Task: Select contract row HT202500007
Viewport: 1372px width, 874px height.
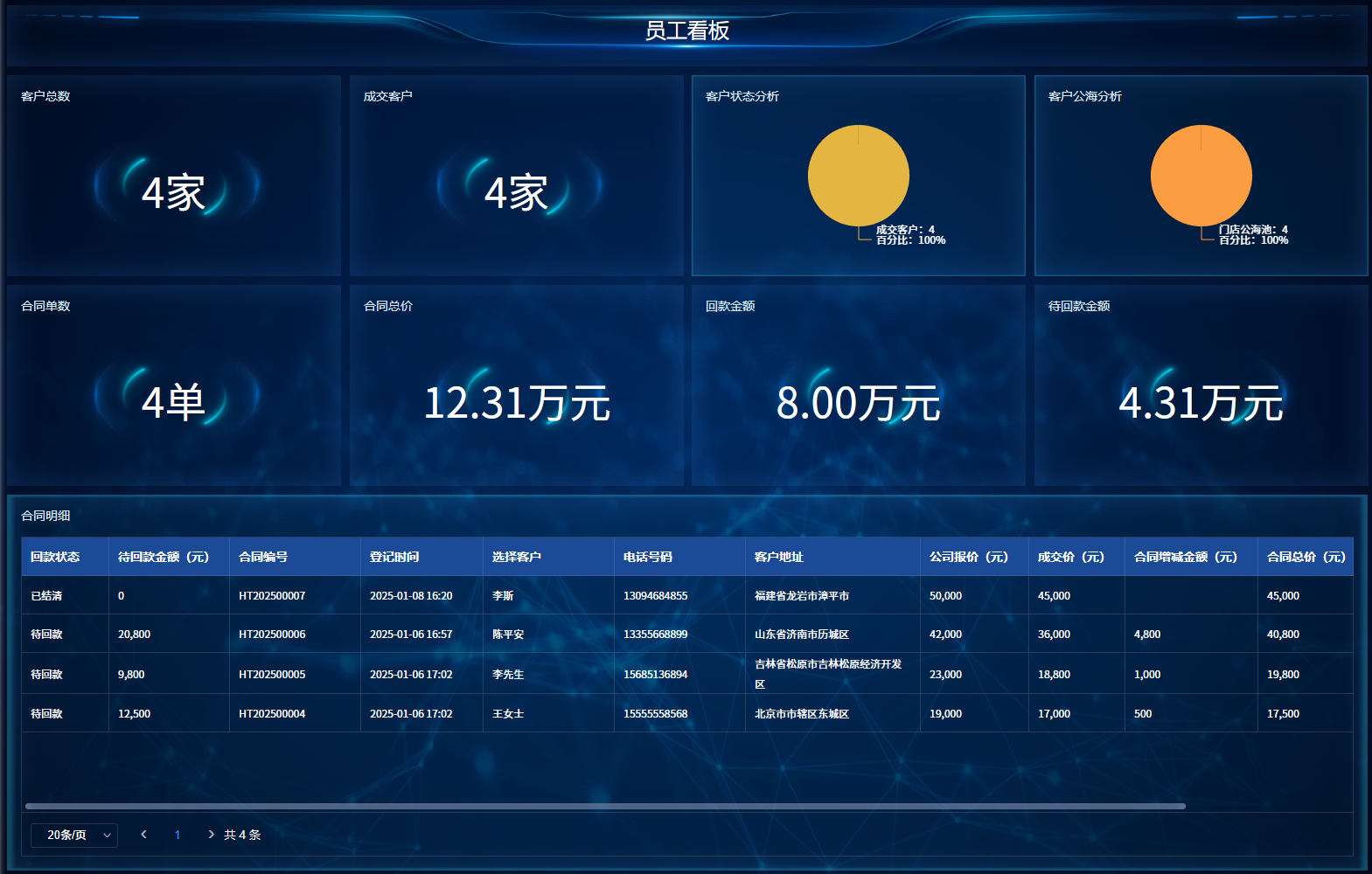Action: 272,596
